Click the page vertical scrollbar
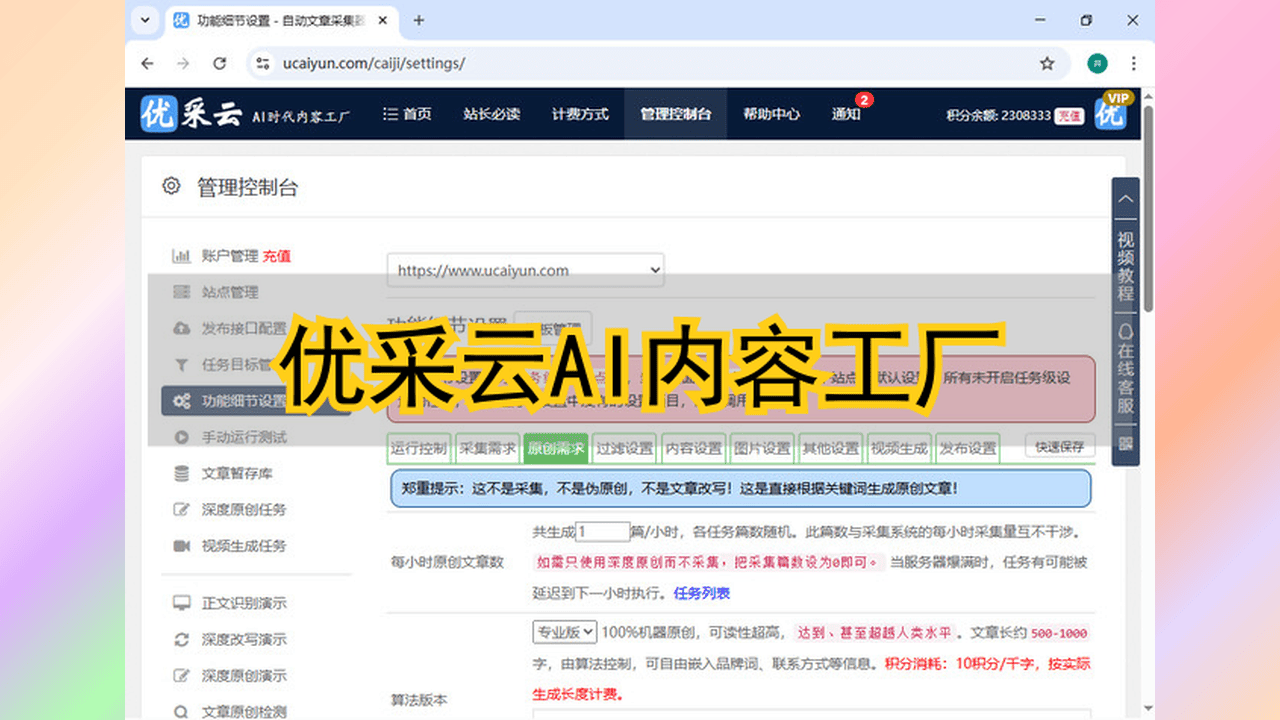1280x720 pixels. [x=1148, y=210]
